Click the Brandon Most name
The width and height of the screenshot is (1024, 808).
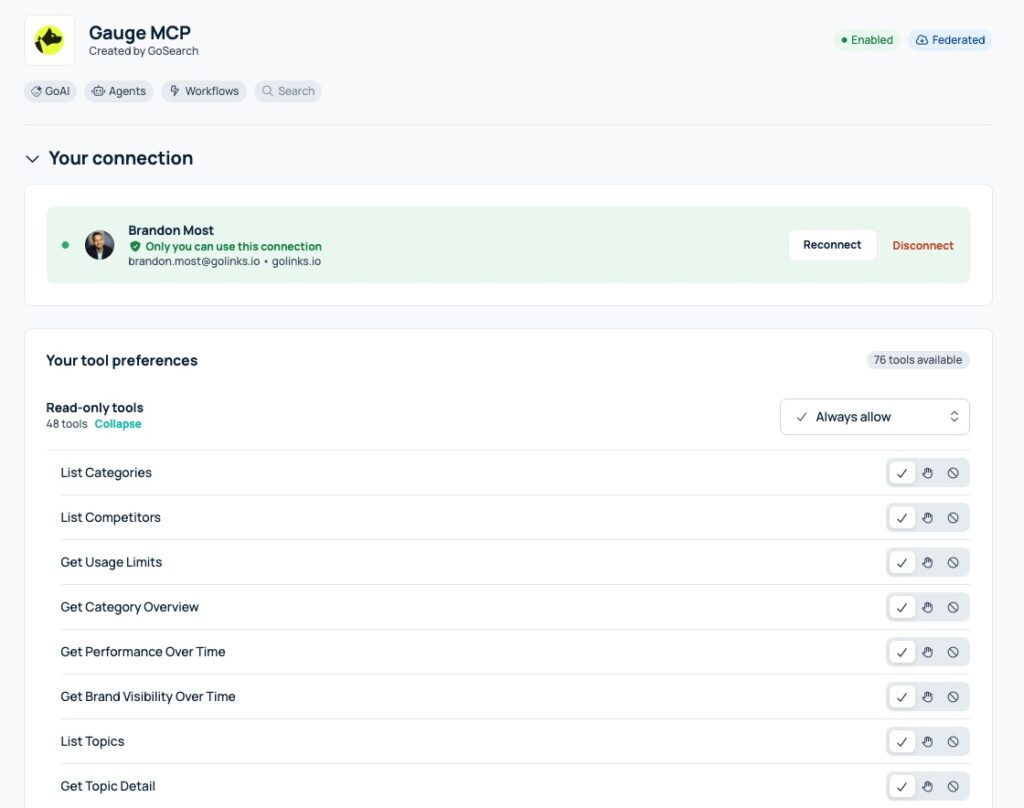click(171, 231)
